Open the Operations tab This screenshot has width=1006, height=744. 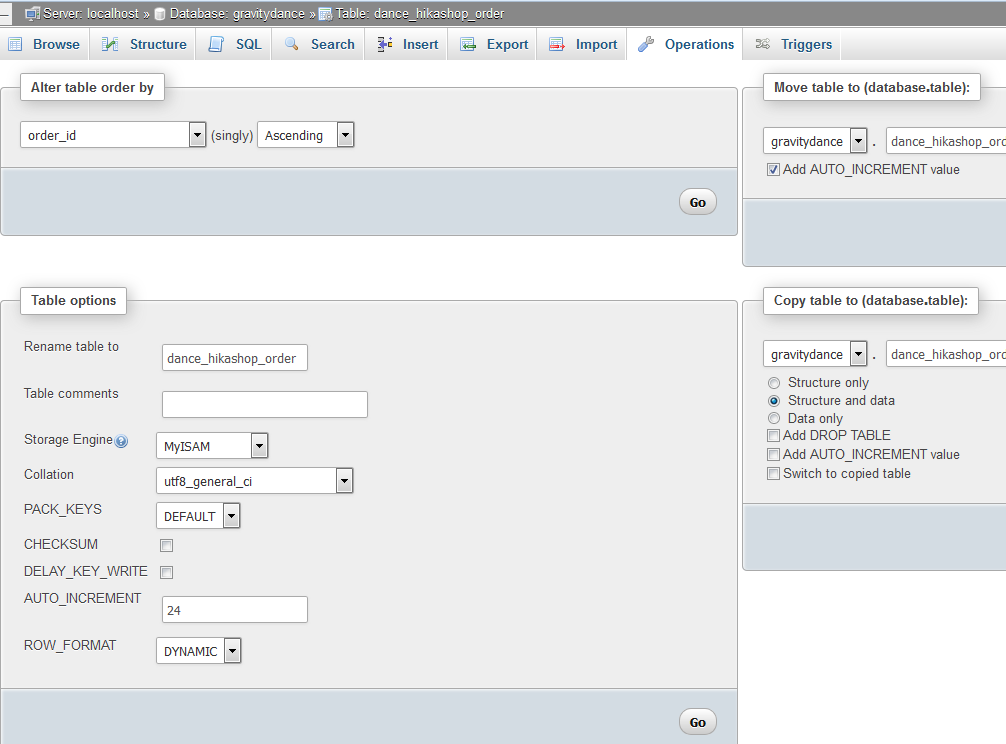686,44
